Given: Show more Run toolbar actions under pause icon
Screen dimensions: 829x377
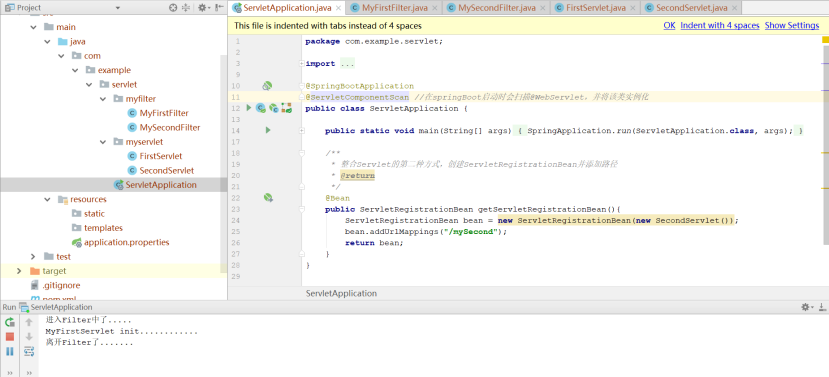Looking at the screenshot, I should point(10,372).
